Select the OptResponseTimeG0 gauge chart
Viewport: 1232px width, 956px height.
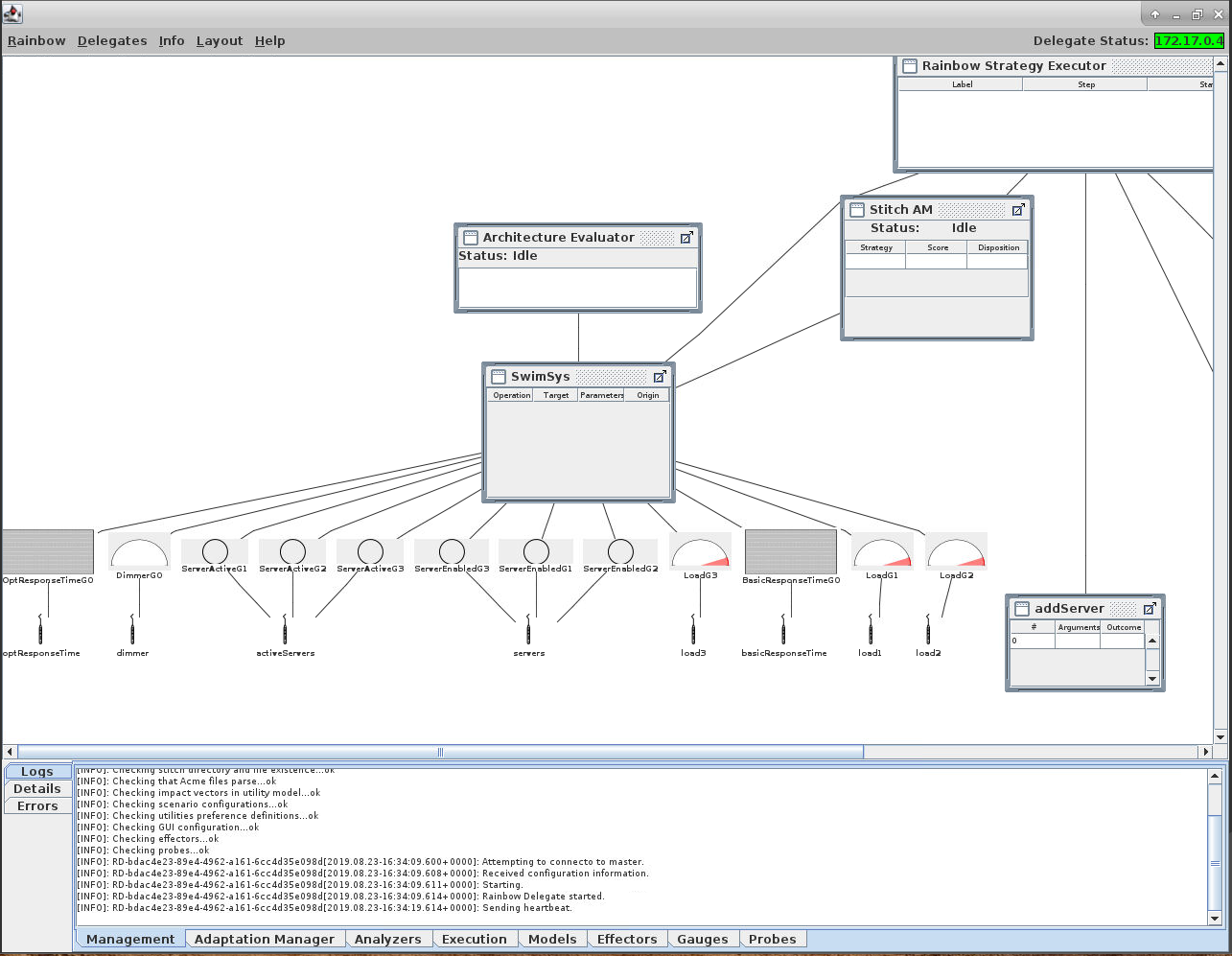click(48, 551)
